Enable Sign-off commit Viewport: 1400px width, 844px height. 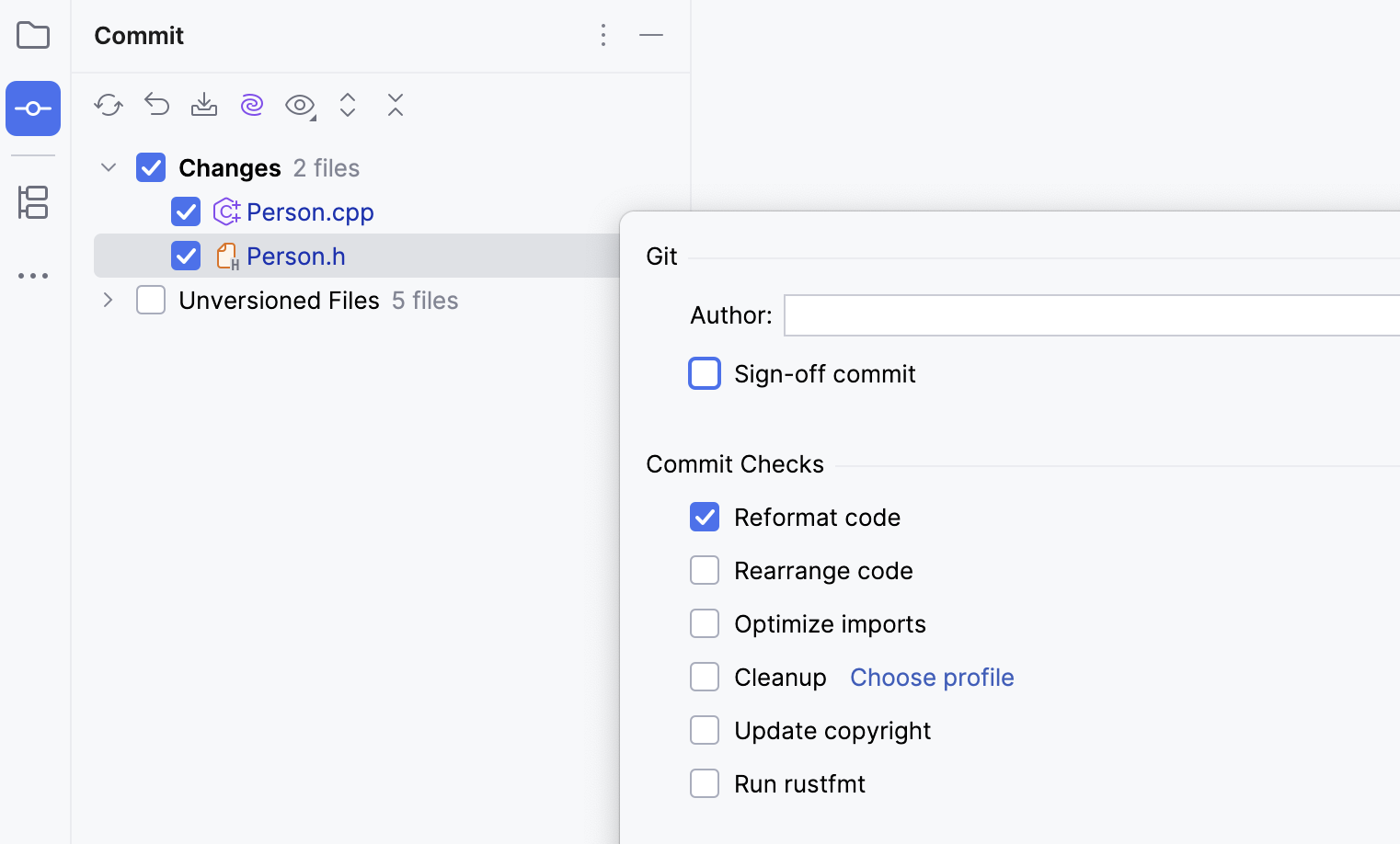point(705,373)
